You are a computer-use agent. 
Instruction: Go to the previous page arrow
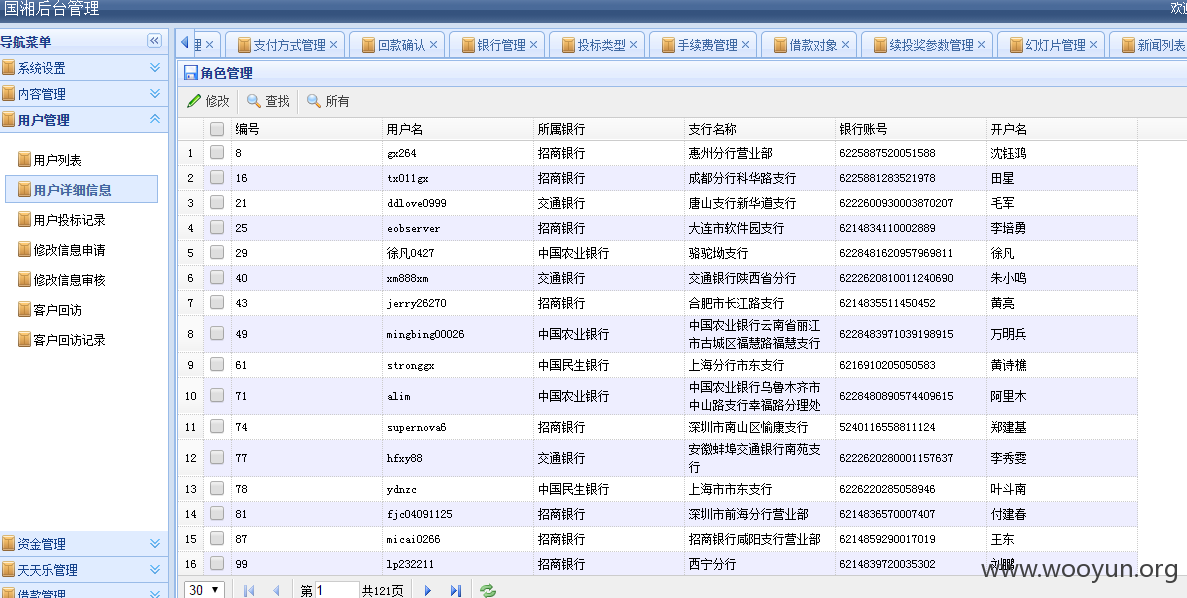[276, 590]
